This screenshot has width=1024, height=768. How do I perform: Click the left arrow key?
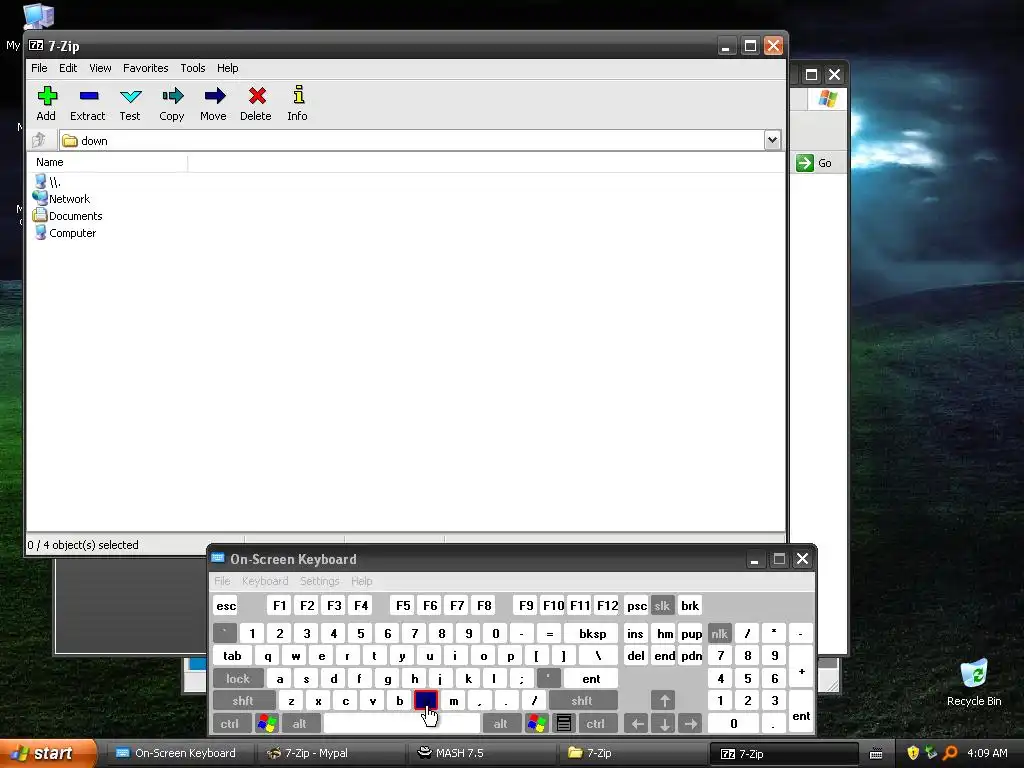pos(637,724)
